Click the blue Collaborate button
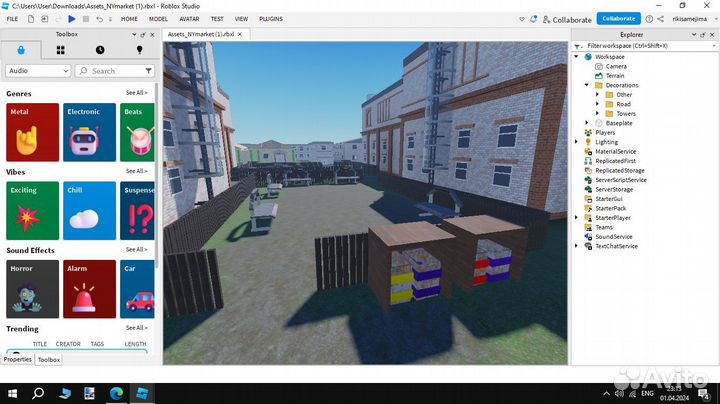Viewport: 720px width, 404px height. point(618,19)
